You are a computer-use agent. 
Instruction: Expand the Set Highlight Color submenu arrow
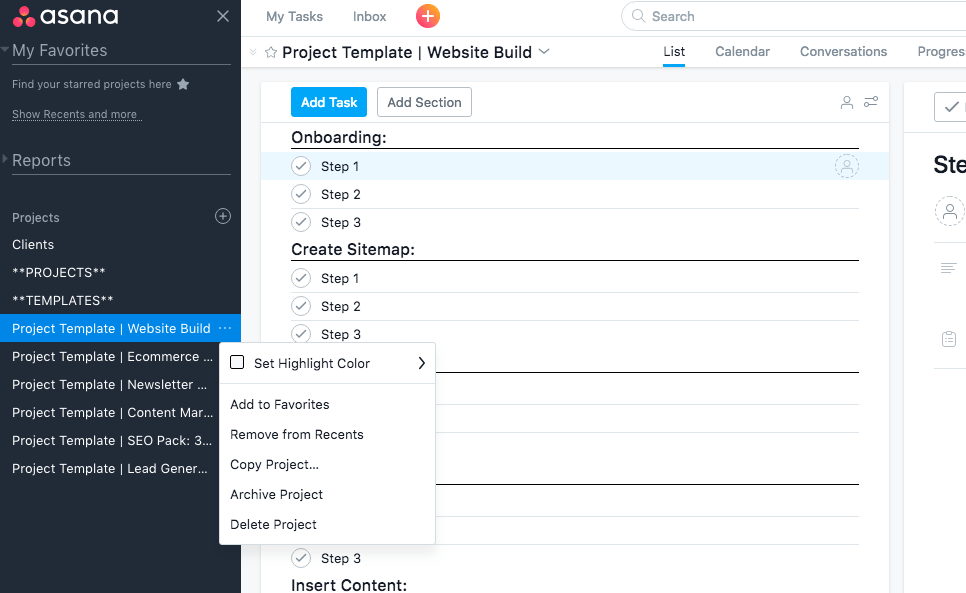421,363
